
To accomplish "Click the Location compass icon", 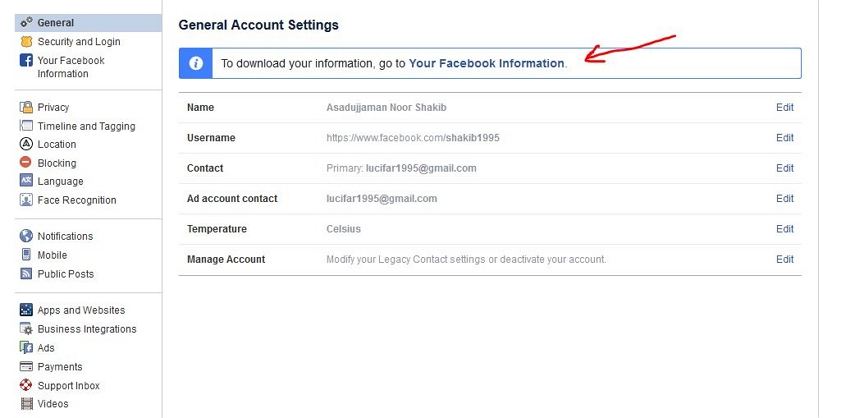I will pyautogui.click(x=26, y=144).
